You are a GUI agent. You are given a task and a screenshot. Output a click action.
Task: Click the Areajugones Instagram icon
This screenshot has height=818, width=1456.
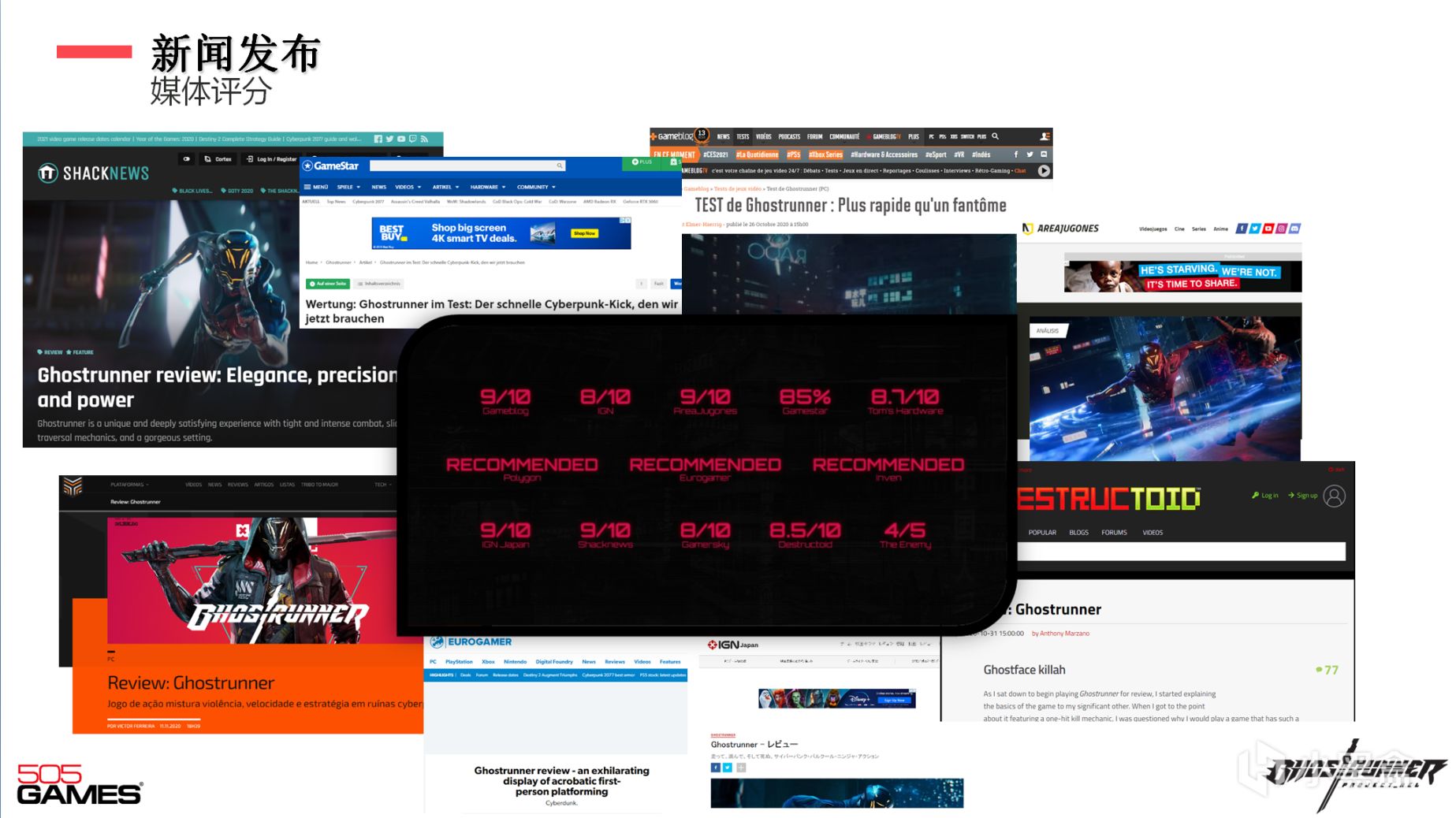point(1282,229)
